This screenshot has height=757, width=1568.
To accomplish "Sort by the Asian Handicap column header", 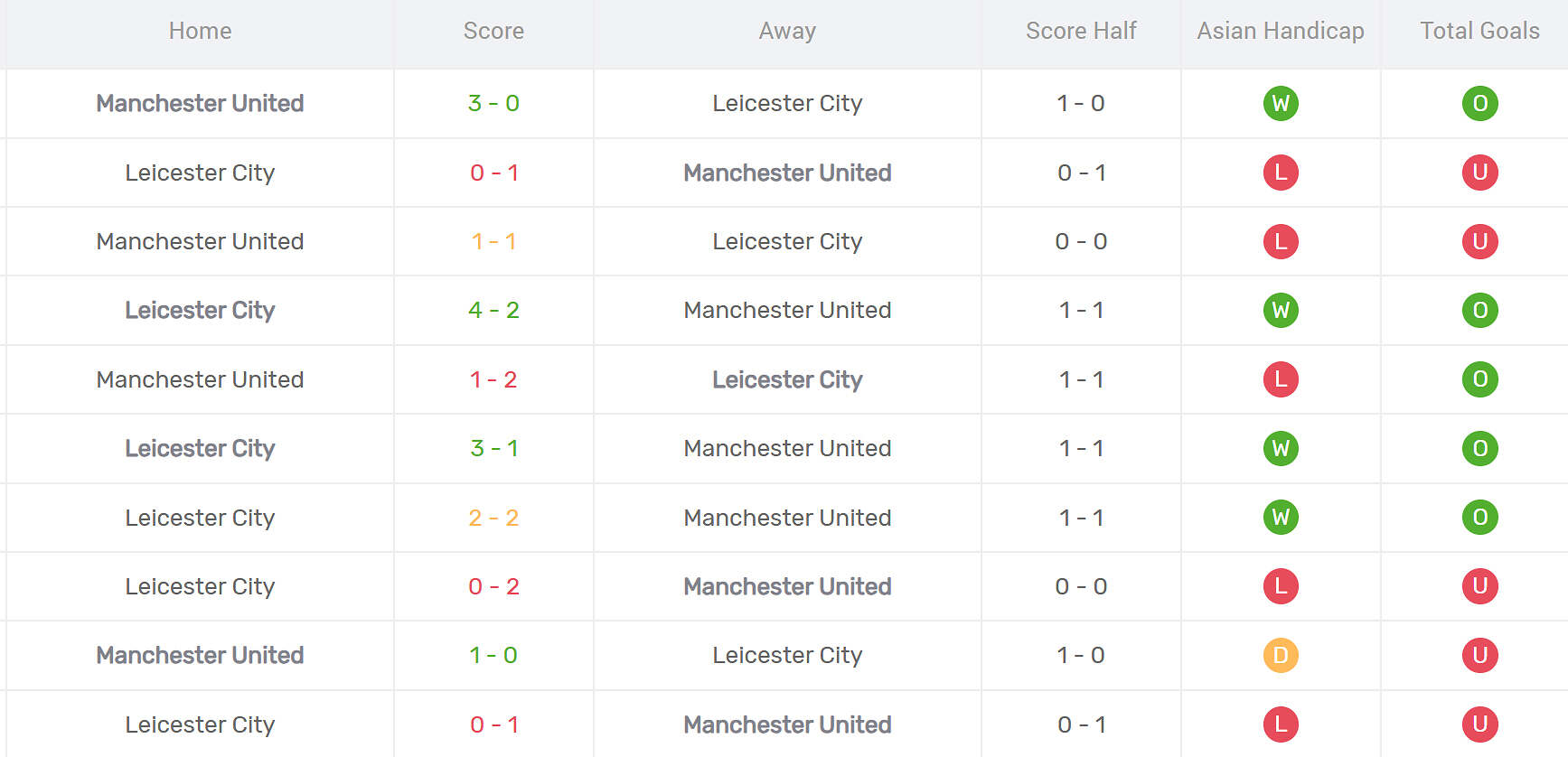I will point(1280,31).
